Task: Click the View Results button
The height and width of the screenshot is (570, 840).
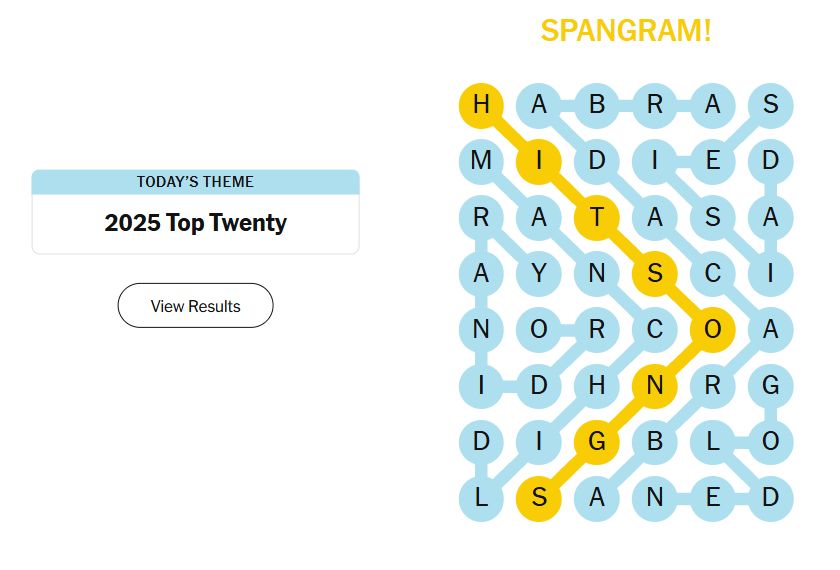Action: coord(195,306)
